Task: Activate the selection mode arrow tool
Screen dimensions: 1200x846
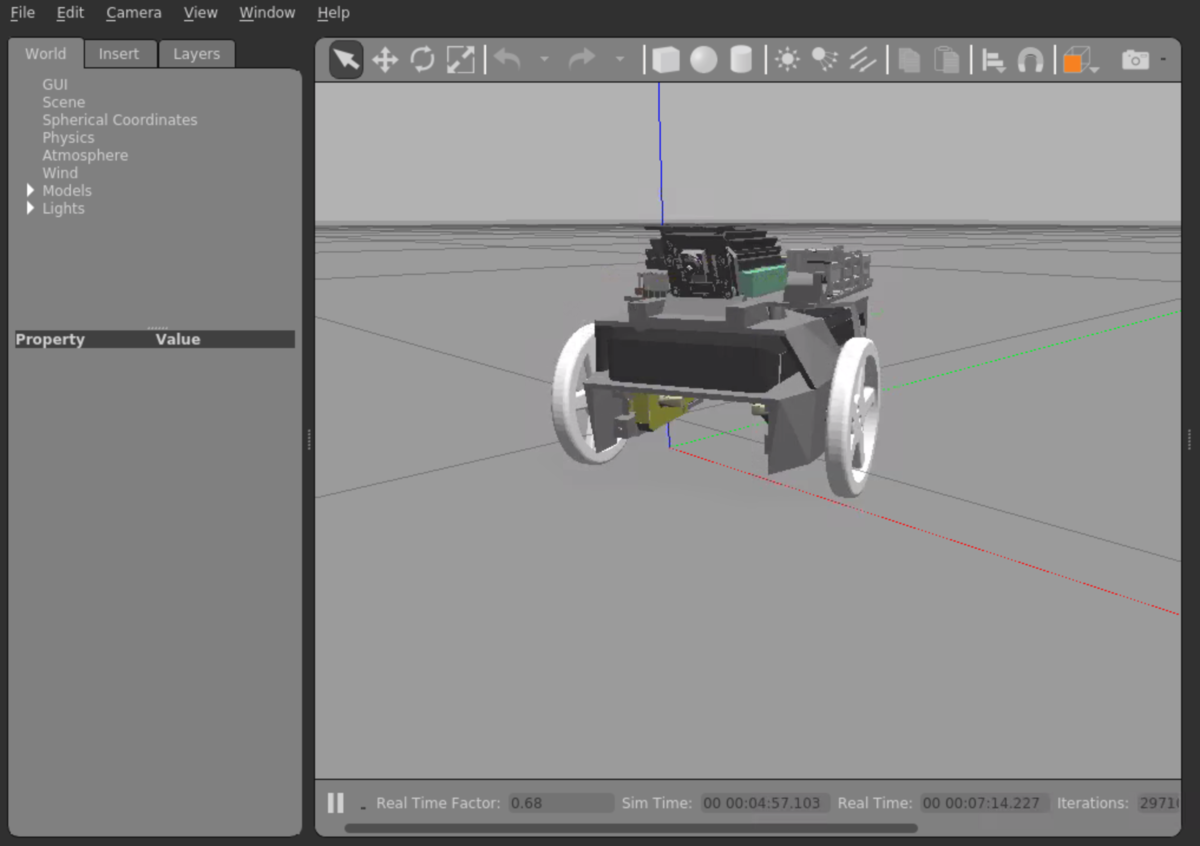Action: coord(346,60)
